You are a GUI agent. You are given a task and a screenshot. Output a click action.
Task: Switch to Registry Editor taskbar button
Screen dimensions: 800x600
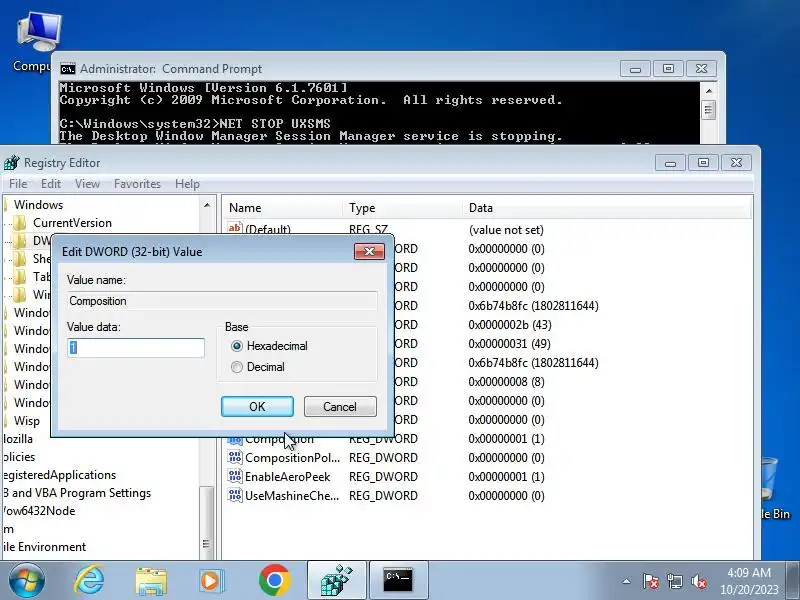[337, 581]
